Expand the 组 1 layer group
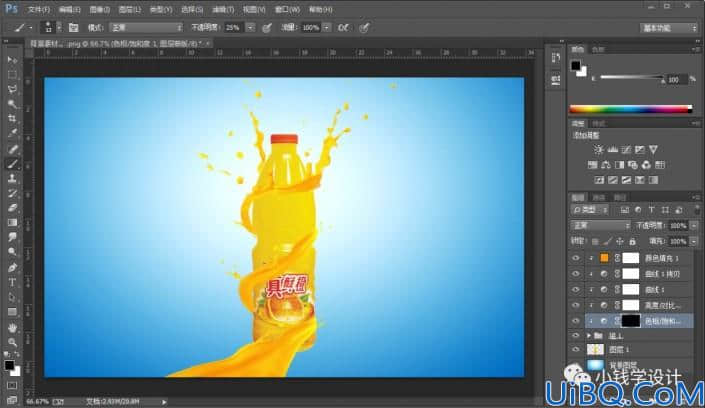The width and height of the screenshot is (705, 408). click(x=589, y=336)
